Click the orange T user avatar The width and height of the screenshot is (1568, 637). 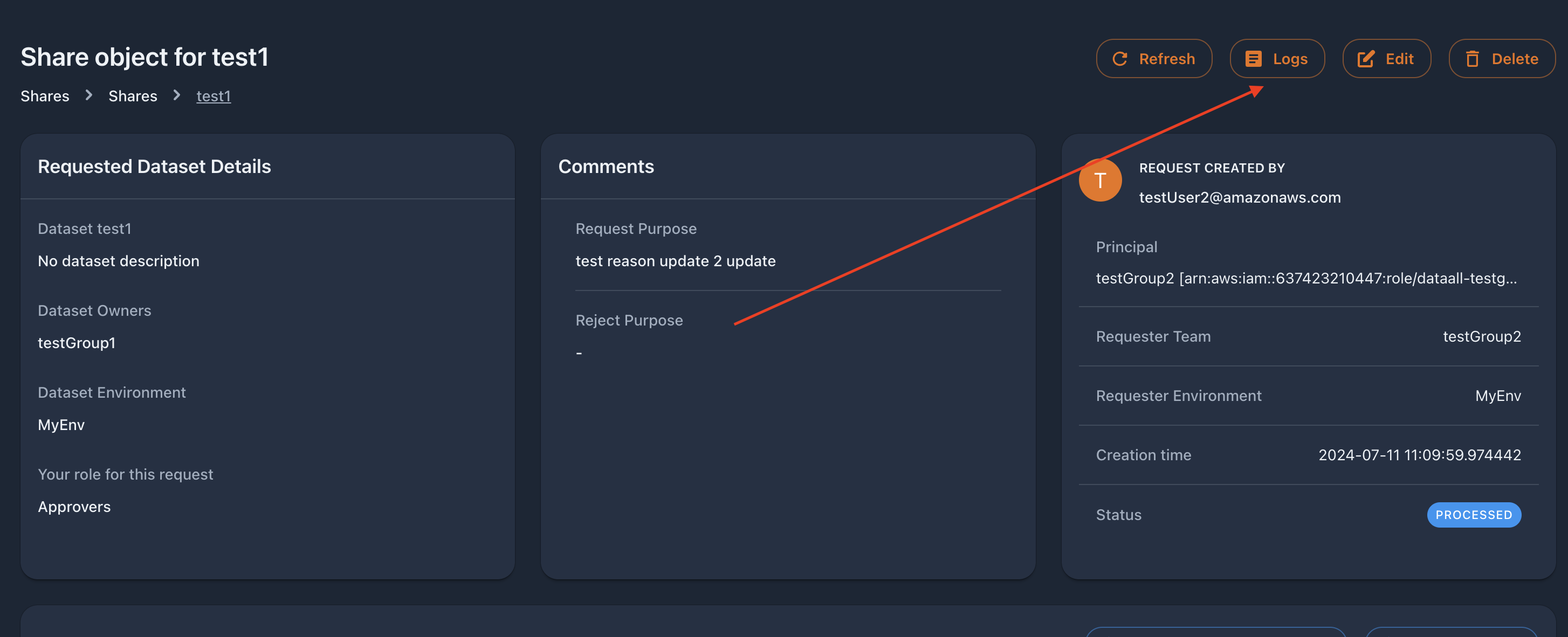pyautogui.click(x=1100, y=180)
